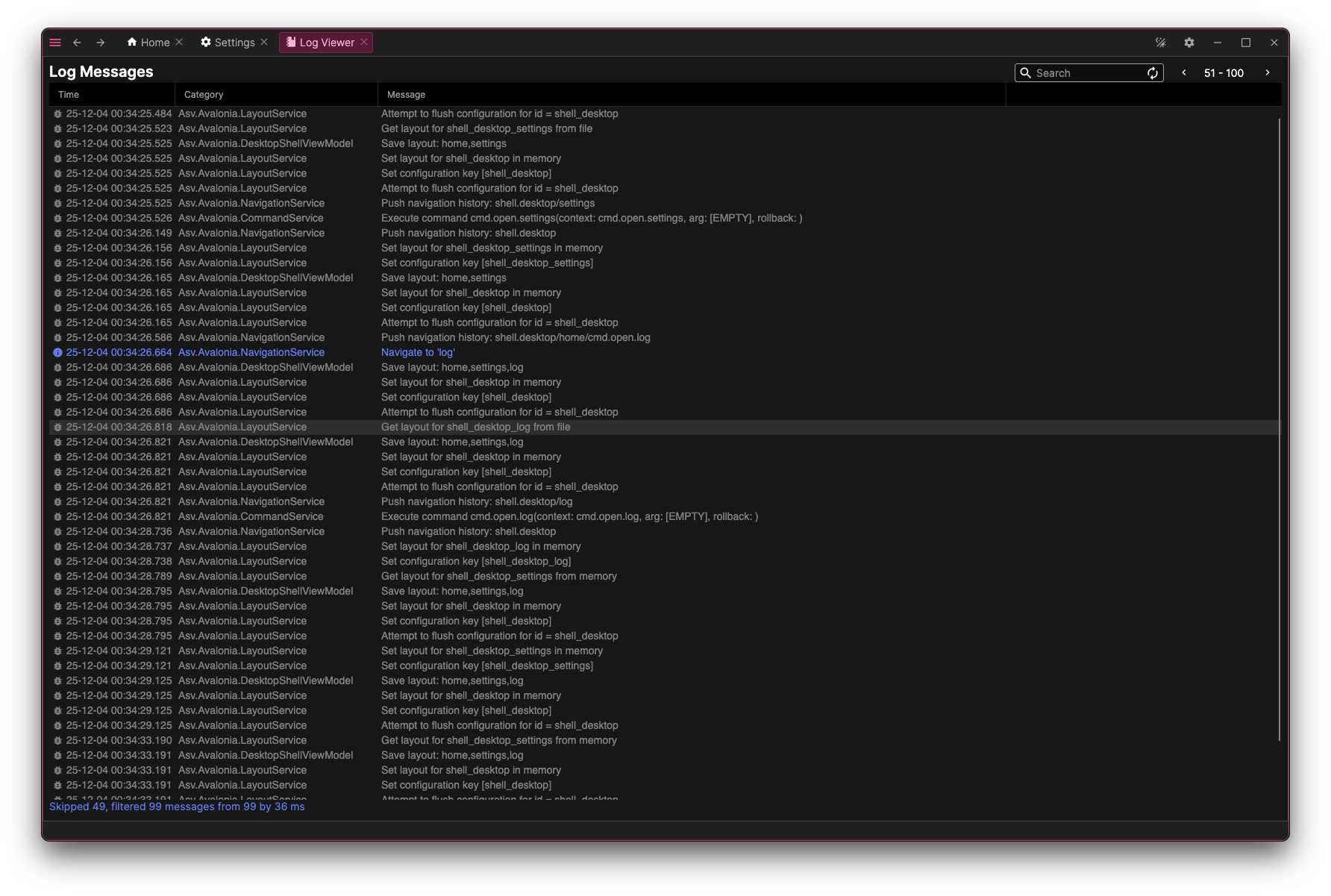
Task: Click the notebook icon on the Log Viewer tab
Action: [x=291, y=43]
